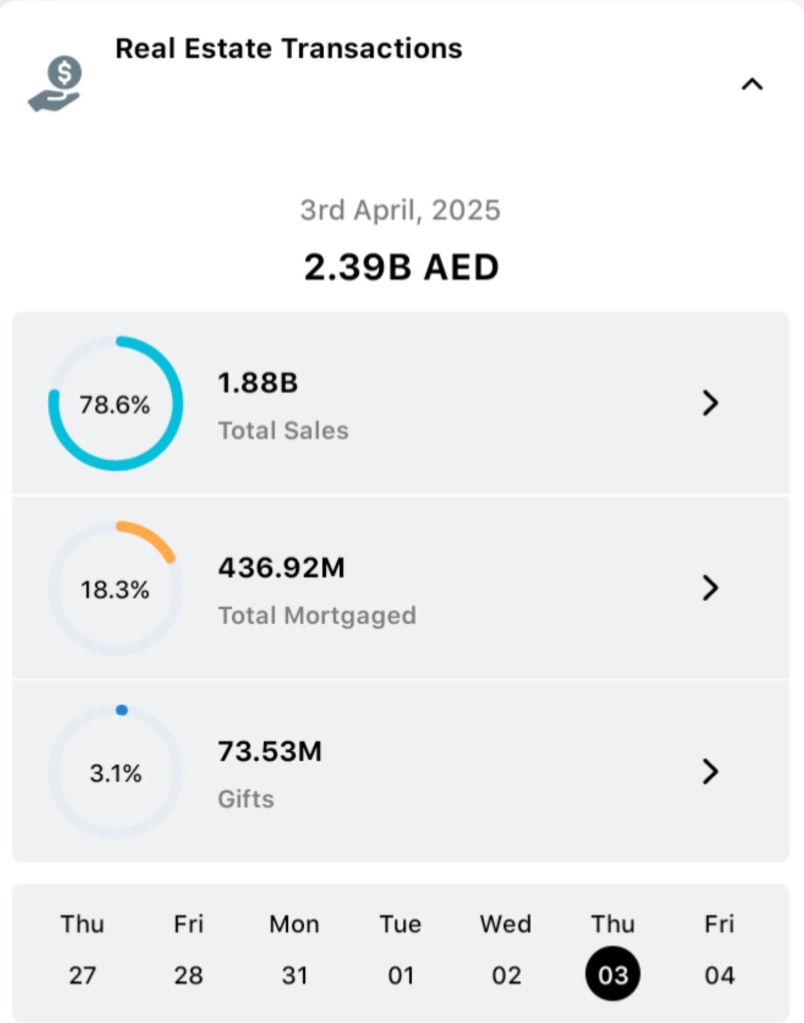Viewport: 804px width, 1023px height.
Task: Select highlighted Thursday 03 date
Action: tap(612, 973)
